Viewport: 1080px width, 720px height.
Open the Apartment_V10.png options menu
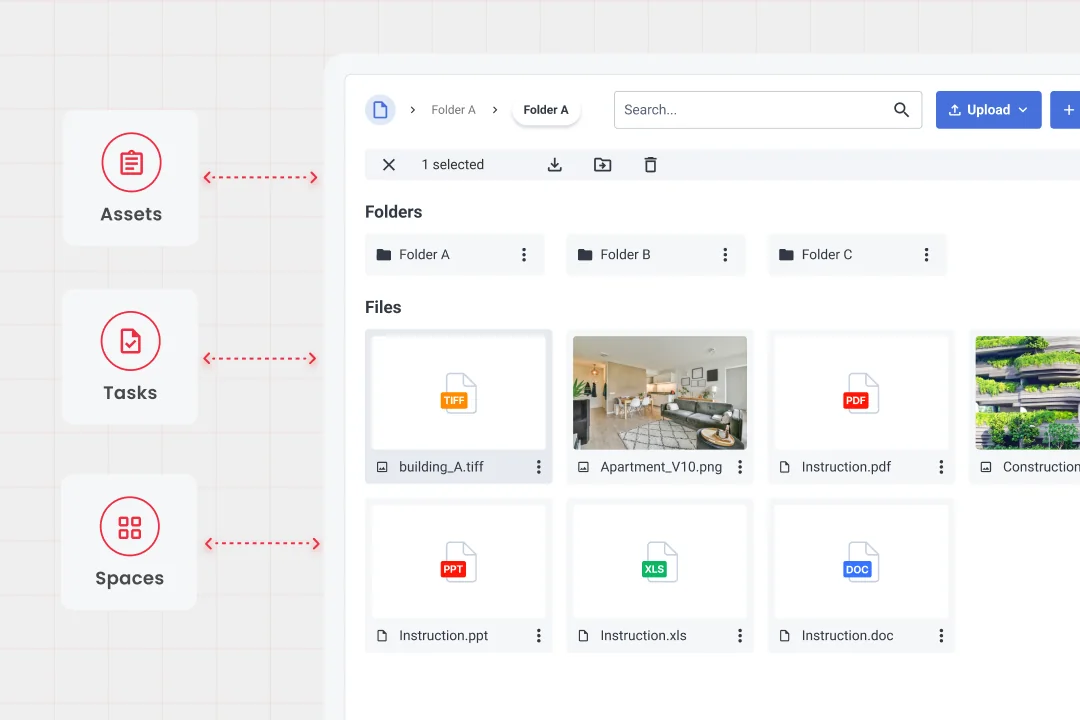click(x=740, y=467)
